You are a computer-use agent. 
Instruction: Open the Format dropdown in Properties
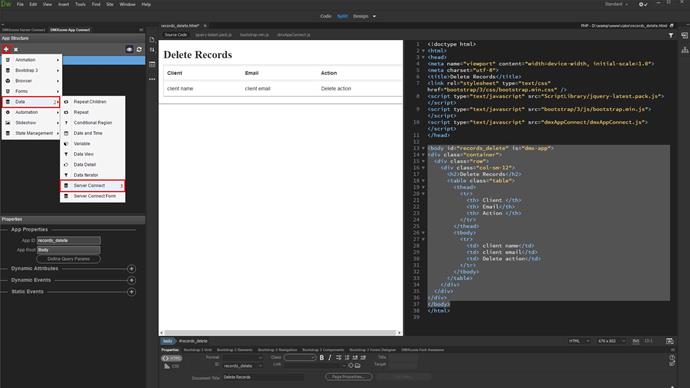(x=243, y=358)
